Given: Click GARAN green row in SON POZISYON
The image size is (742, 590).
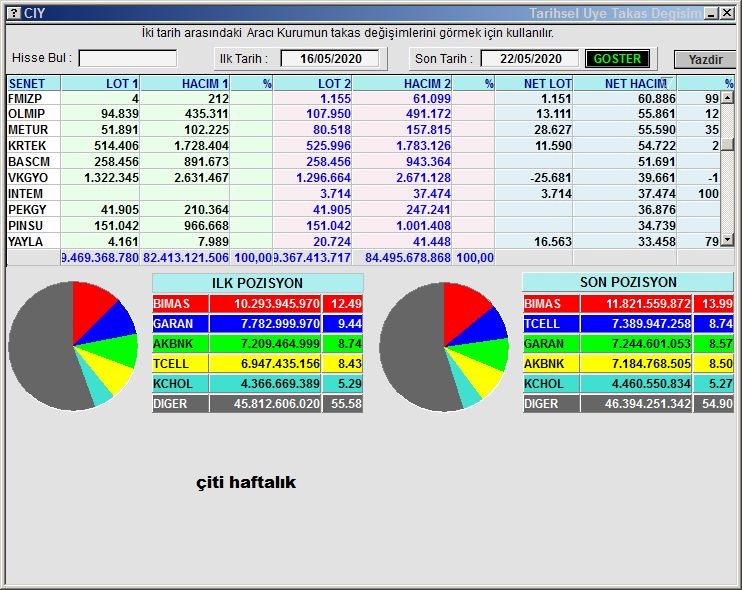Looking at the screenshot, I should coord(628,343).
